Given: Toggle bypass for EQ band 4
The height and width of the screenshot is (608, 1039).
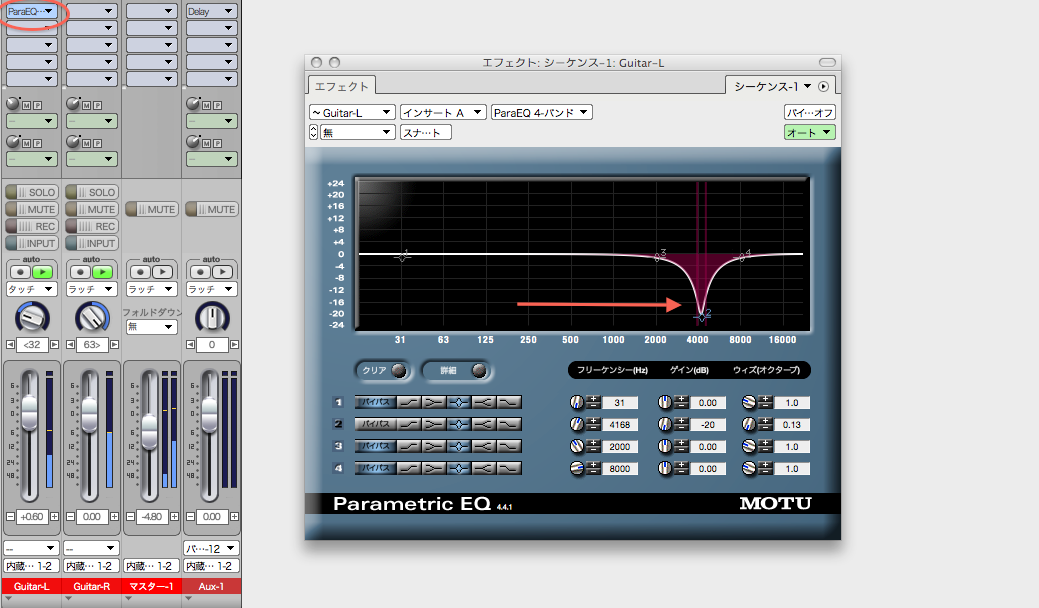Looking at the screenshot, I should click(376, 468).
